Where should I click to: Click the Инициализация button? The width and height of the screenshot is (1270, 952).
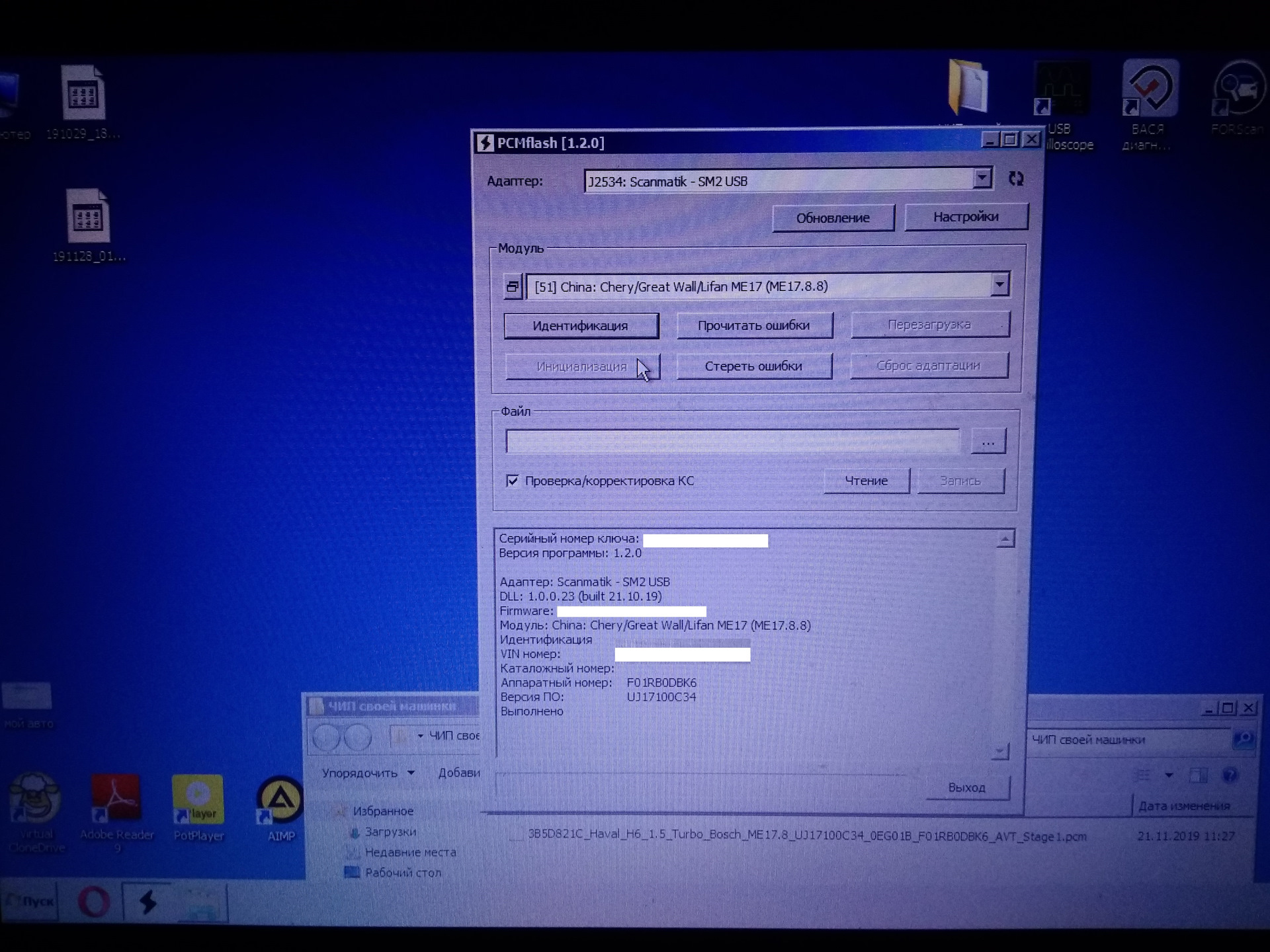pyautogui.click(x=582, y=366)
